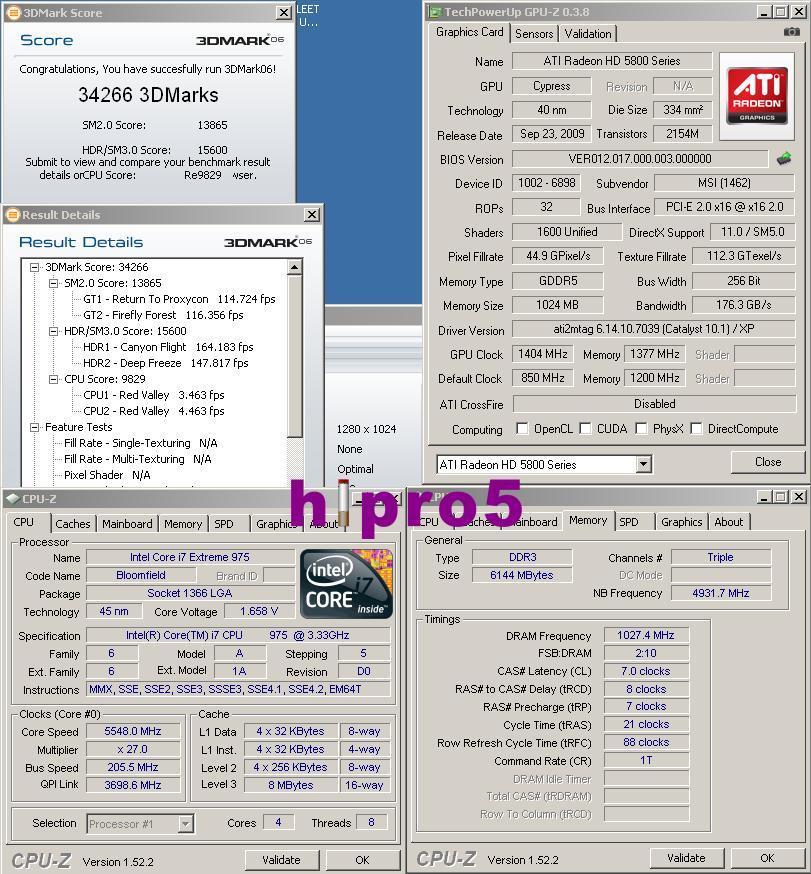Click the left CPU-Z window title icon
Screen dimensions: 811x874
coord(13,499)
